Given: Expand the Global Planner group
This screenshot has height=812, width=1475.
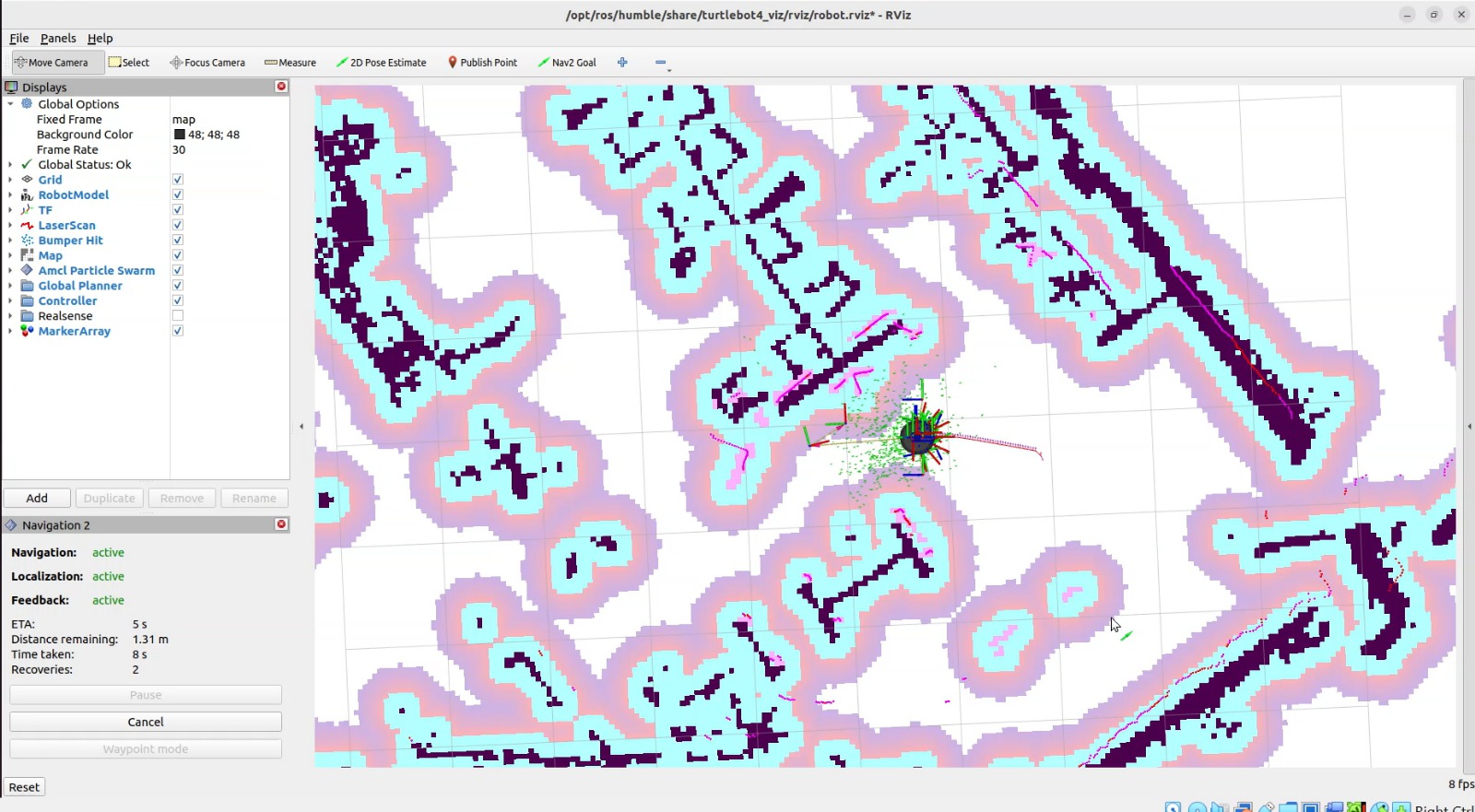Looking at the screenshot, I should point(10,286).
